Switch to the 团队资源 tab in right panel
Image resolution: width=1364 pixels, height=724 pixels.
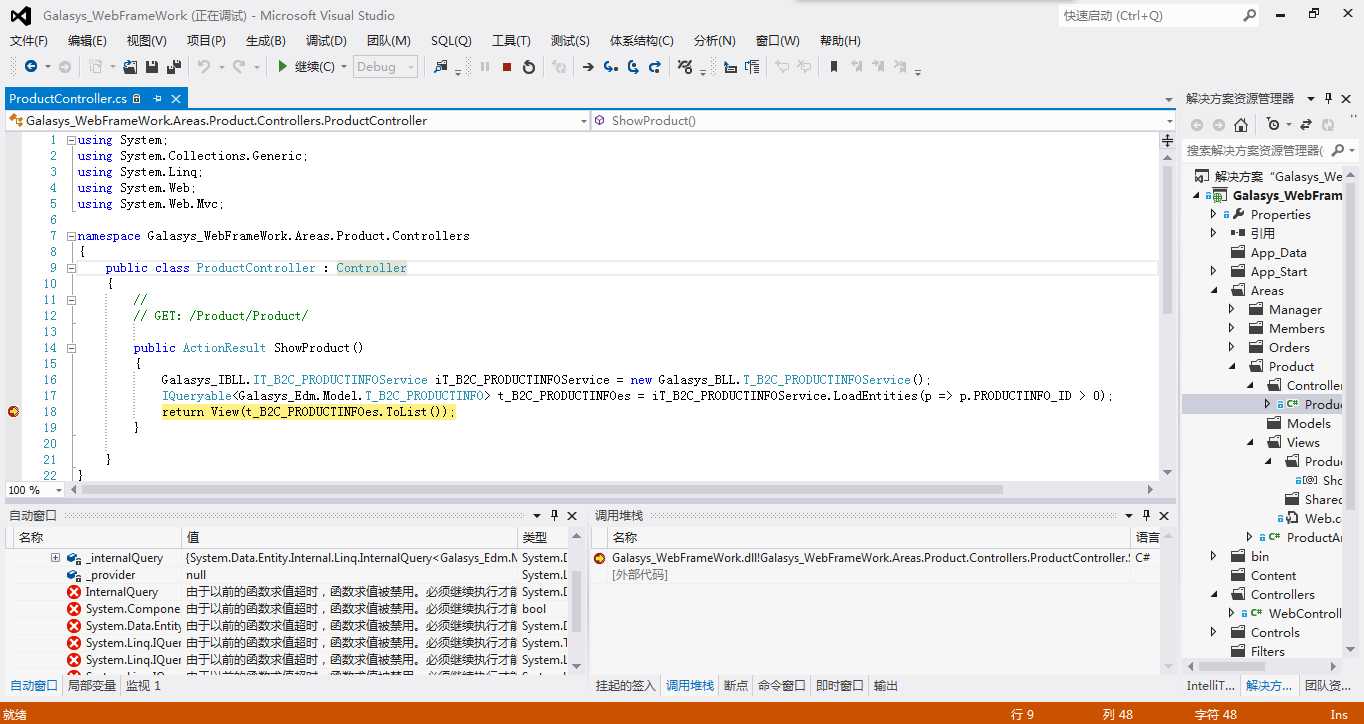(x=1330, y=686)
